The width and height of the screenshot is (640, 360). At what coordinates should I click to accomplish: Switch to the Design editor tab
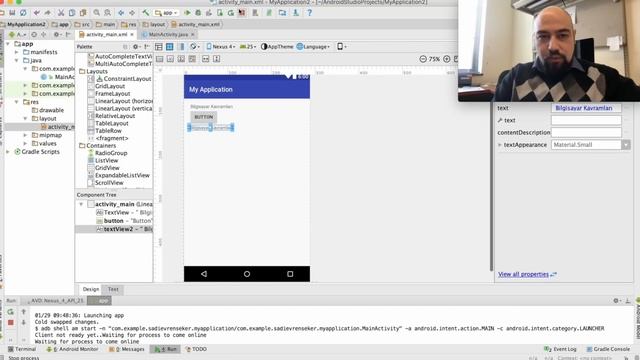91,289
